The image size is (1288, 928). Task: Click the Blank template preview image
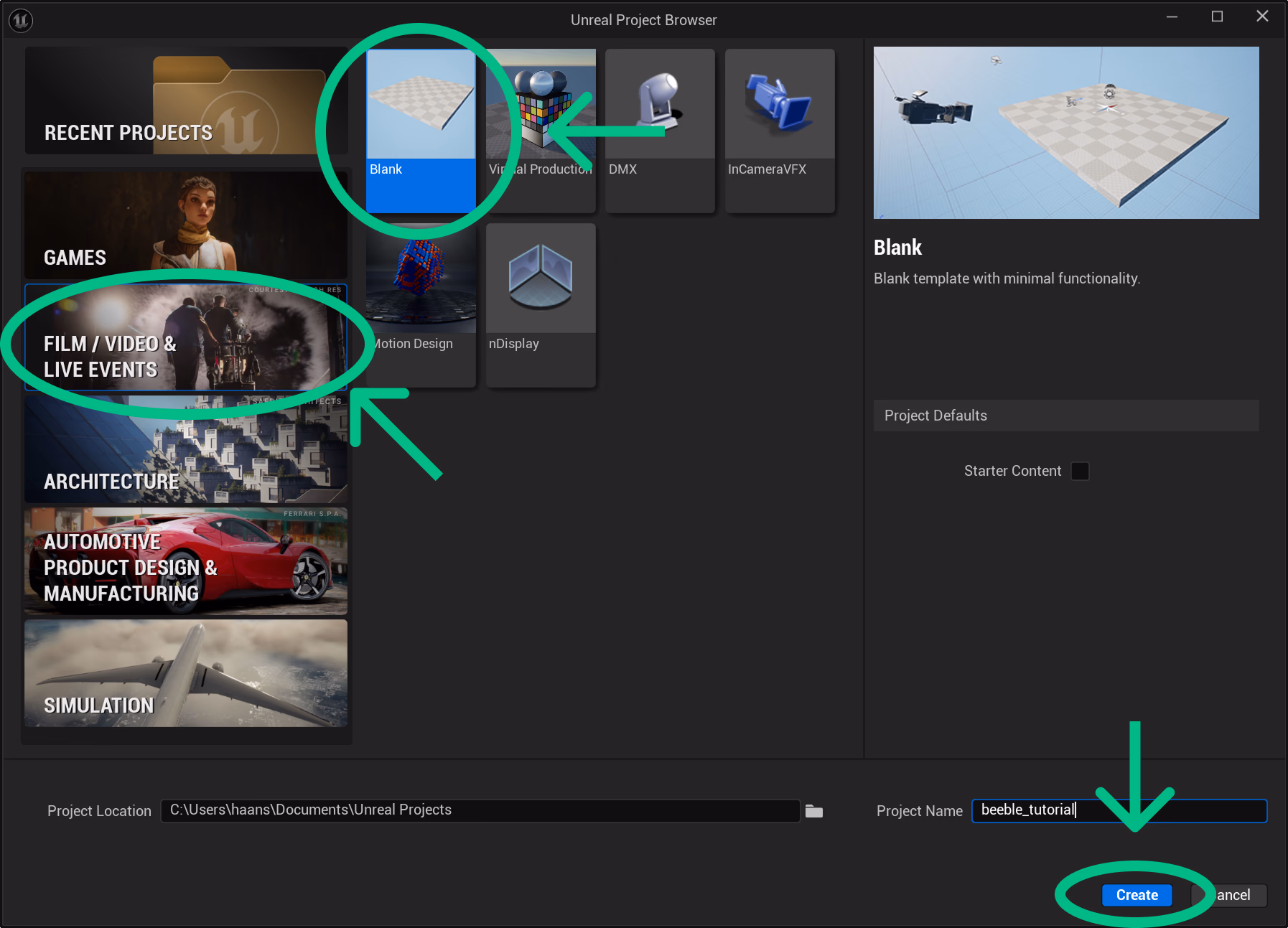(421, 103)
